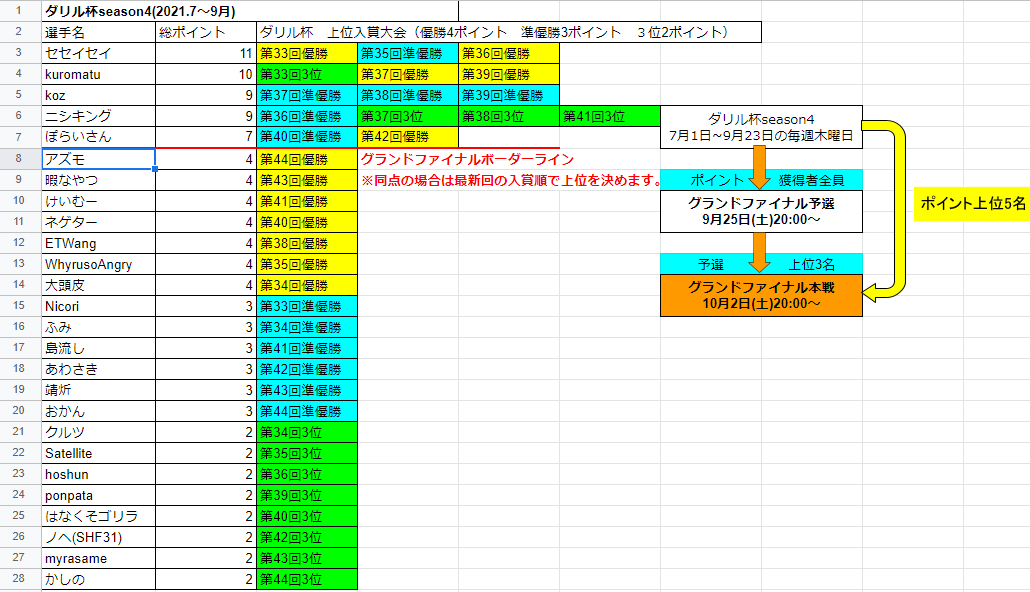1030x592 pixels.
Task: Select the ぽらいさん name cell
Action: point(99,137)
